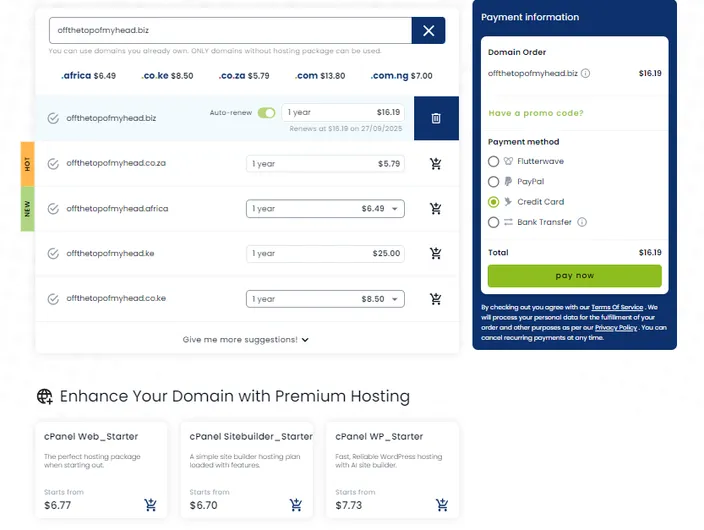The height and width of the screenshot is (530, 704).
Task: Open the 1 year dropdown for .africa domain
Action: click(325, 209)
